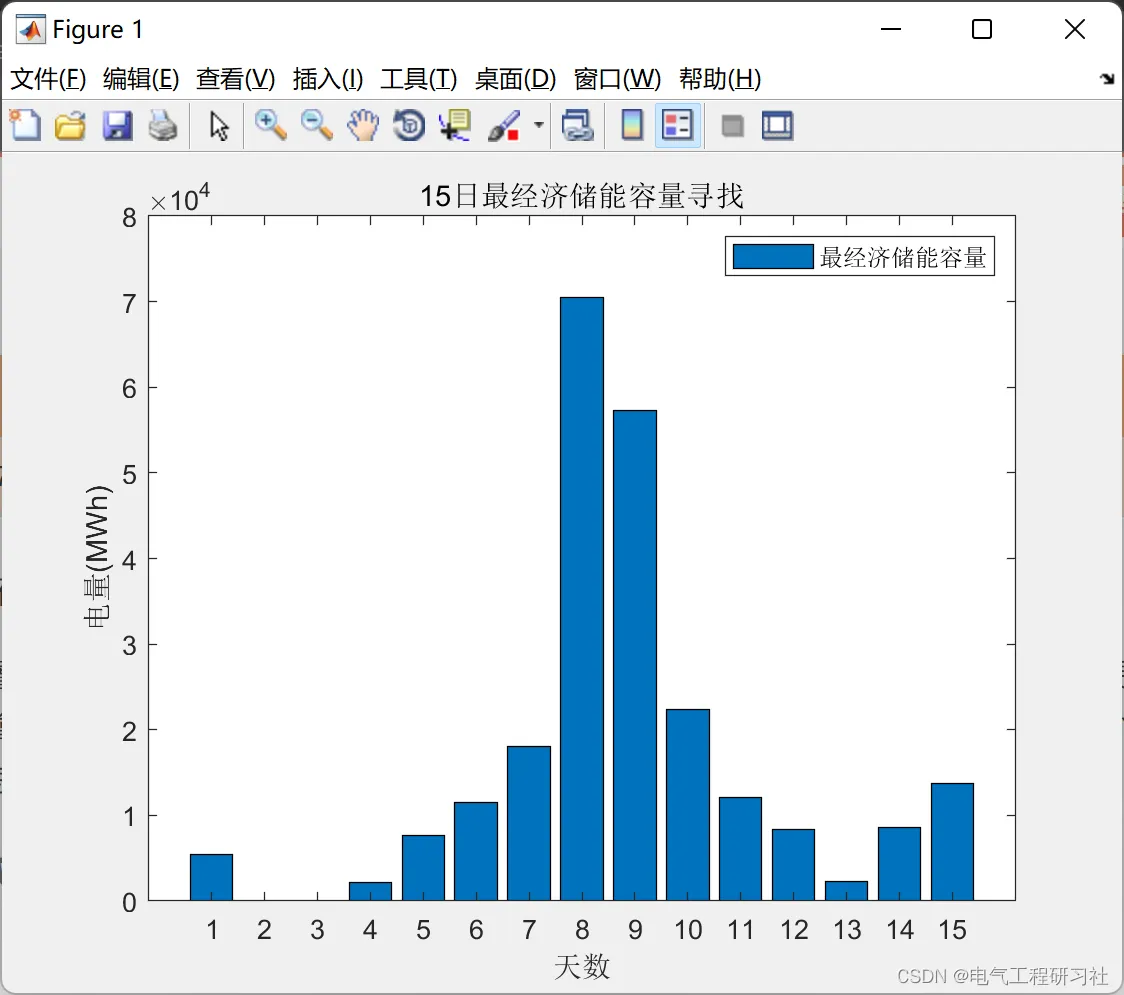Select the Edit Plot arrow tool

(x=219, y=126)
